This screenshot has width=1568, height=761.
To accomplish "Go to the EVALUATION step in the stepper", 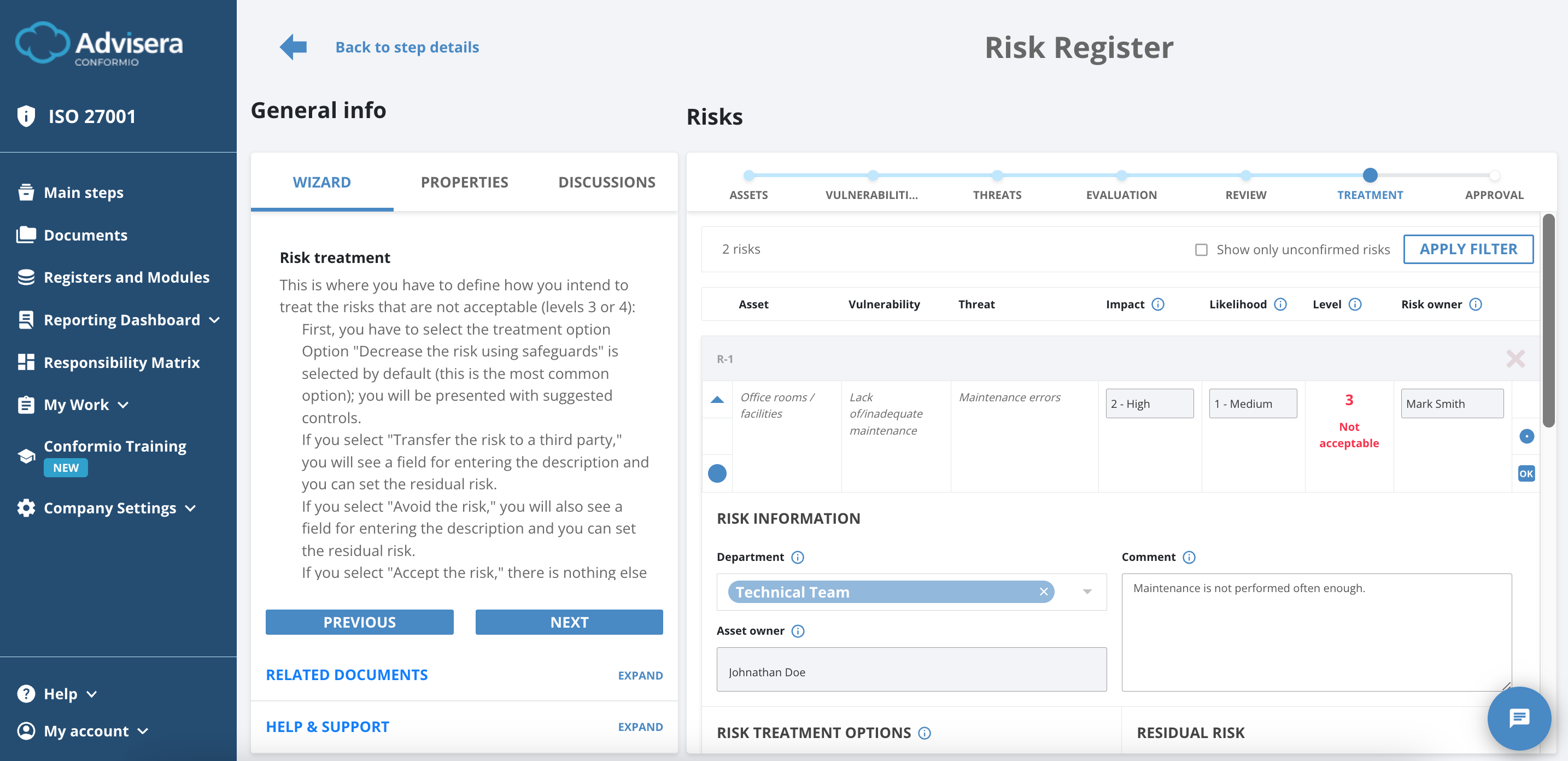I will pyautogui.click(x=1121, y=175).
